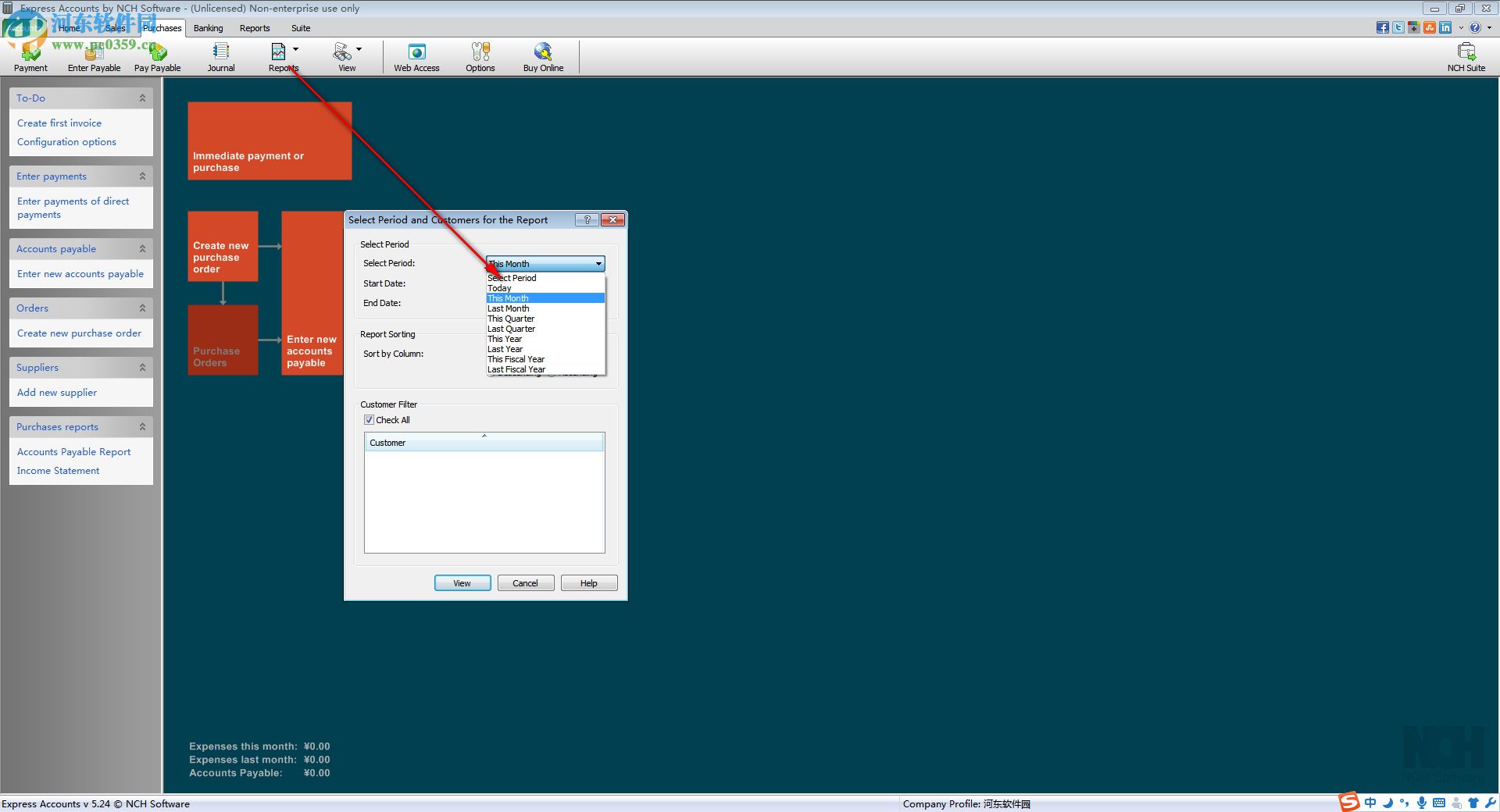Pick Last Year from the period list

click(x=545, y=349)
